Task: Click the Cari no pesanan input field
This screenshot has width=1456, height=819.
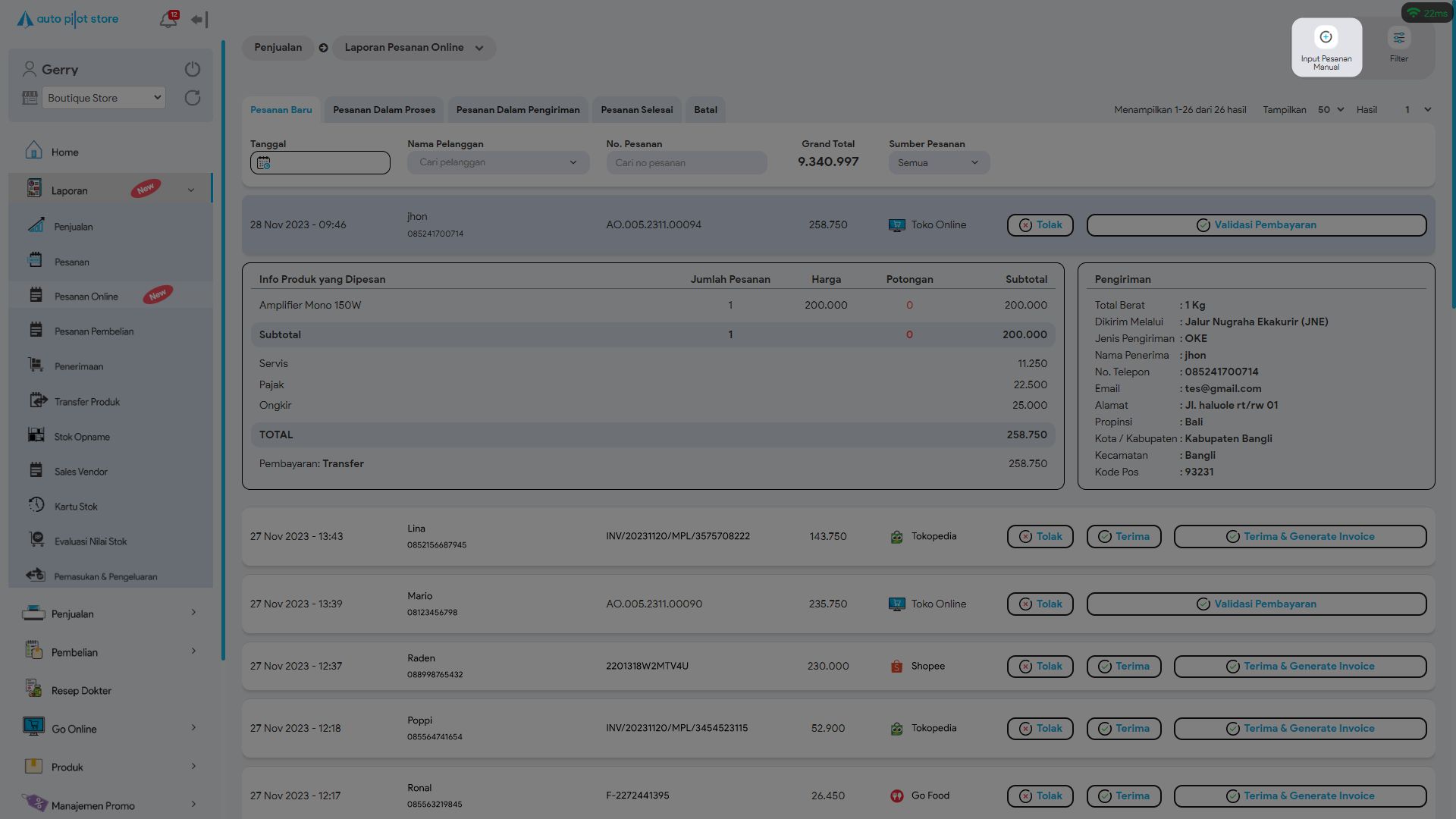Action: (686, 163)
